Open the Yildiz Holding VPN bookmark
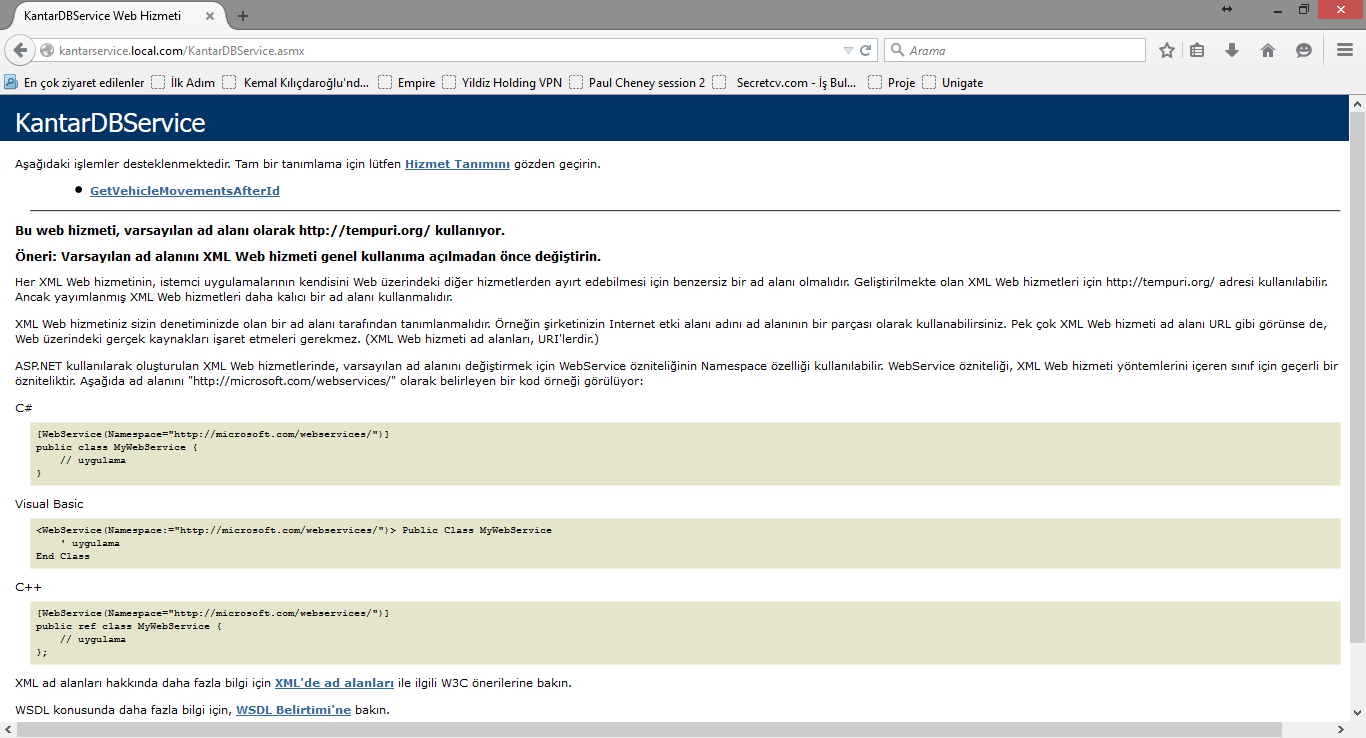The width and height of the screenshot is (1366, 738). click(x=502, y=83)
